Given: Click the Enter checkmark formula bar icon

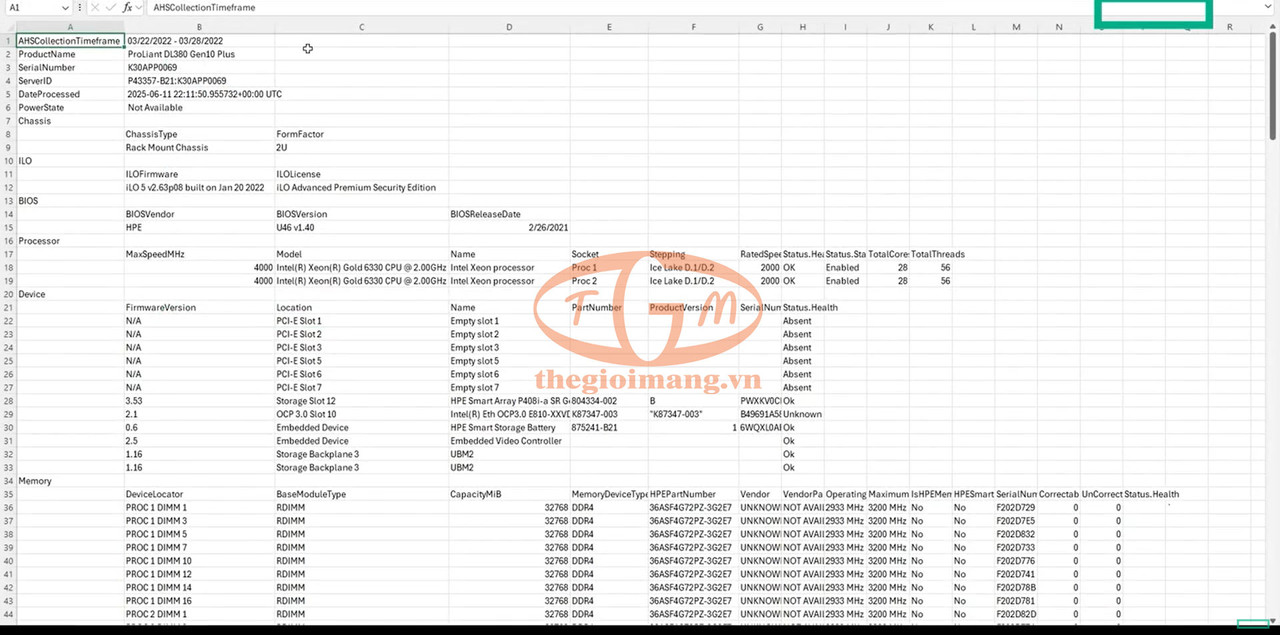Looking at the screenshot, I should coord(110,7).
